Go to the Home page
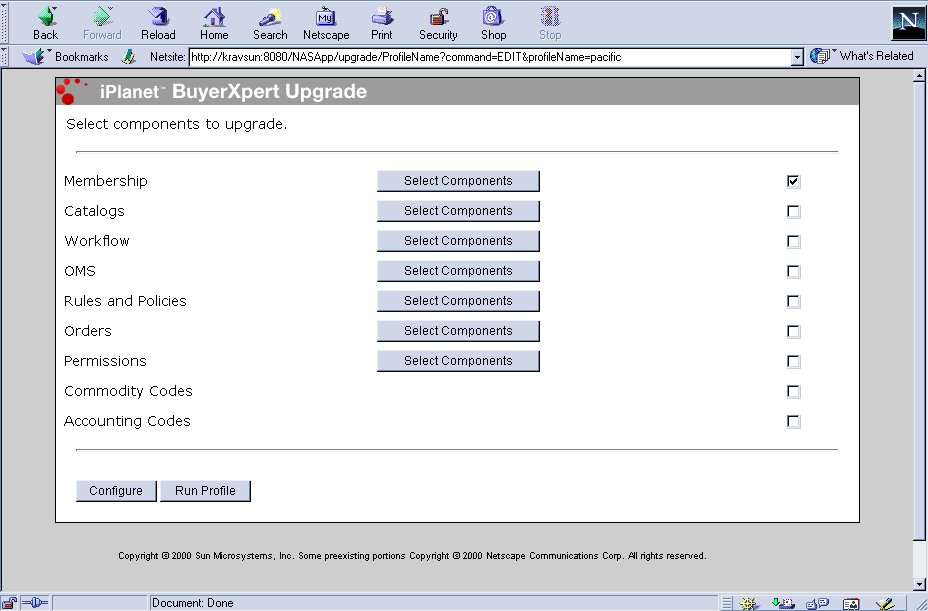 pyautogui.click(x=214, y=23)
